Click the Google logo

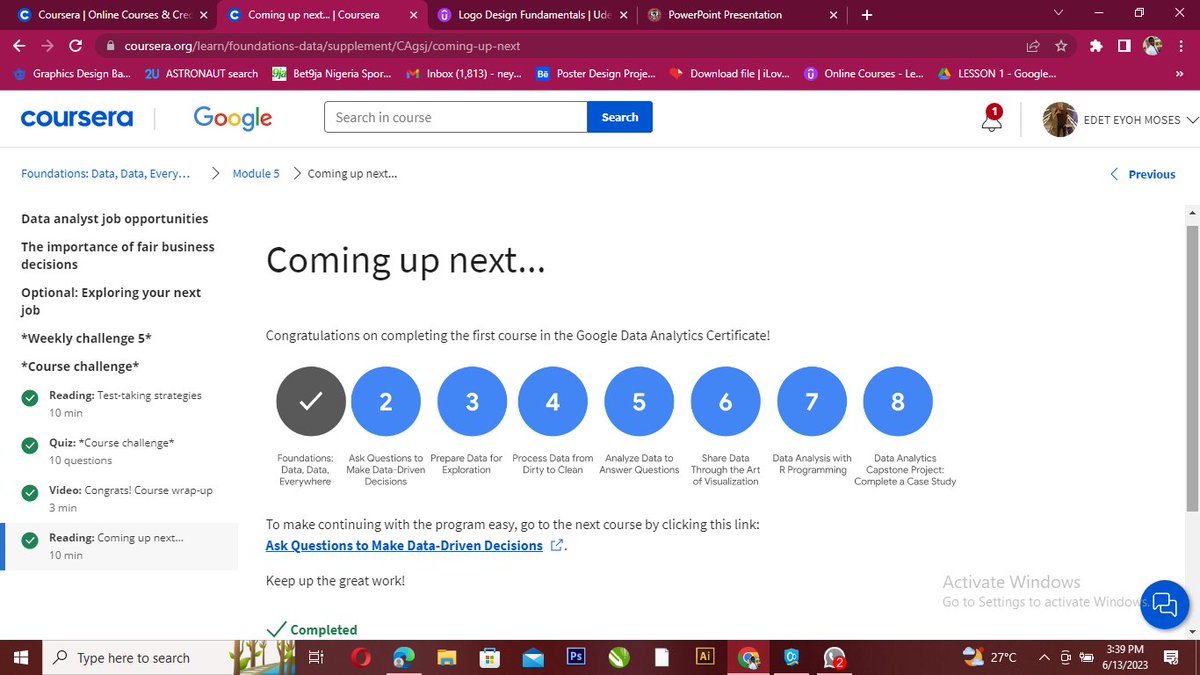[x=233, y=118]
